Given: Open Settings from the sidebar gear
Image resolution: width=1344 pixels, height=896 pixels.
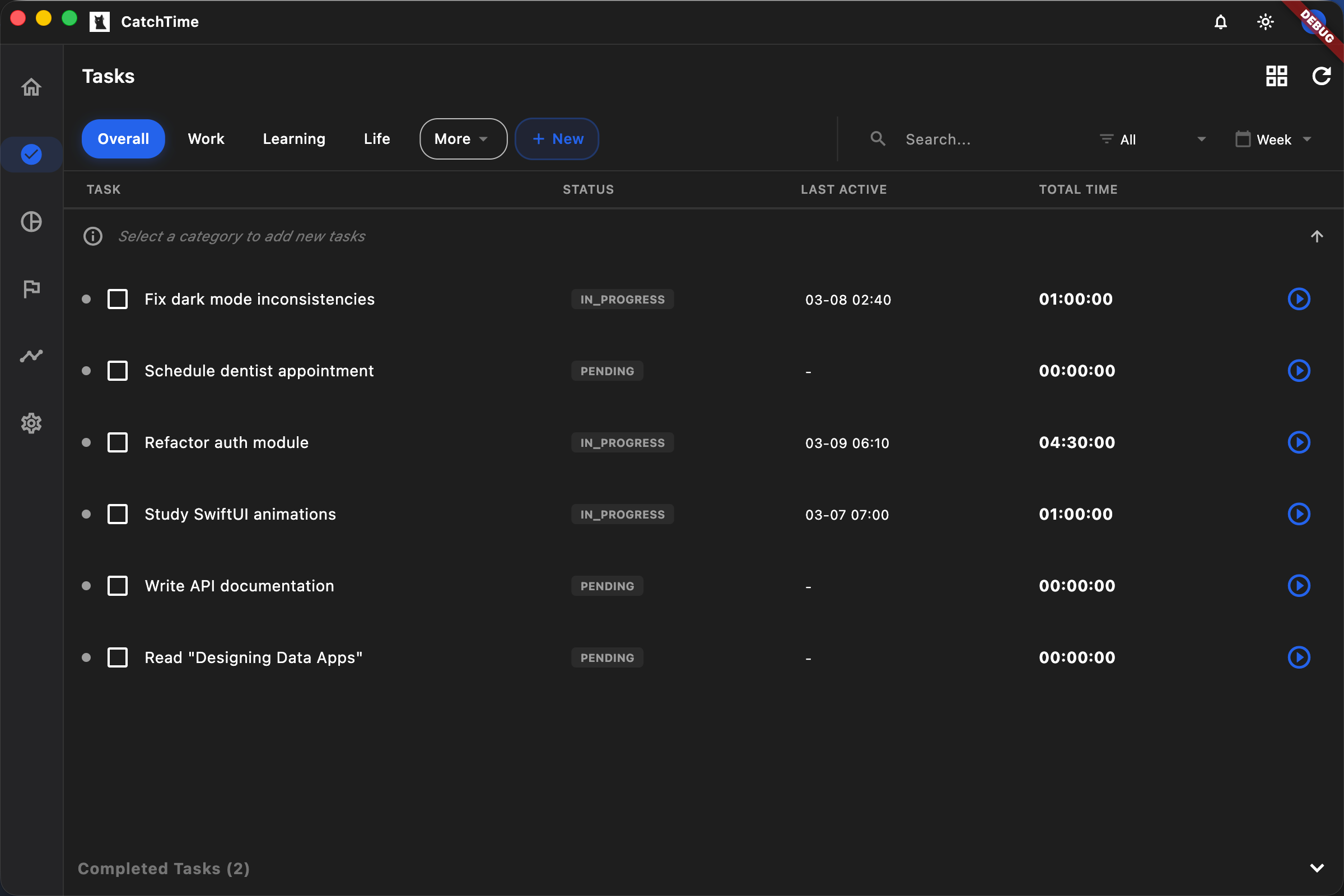Looking at the screenshot, I should [x=31, y=423].
